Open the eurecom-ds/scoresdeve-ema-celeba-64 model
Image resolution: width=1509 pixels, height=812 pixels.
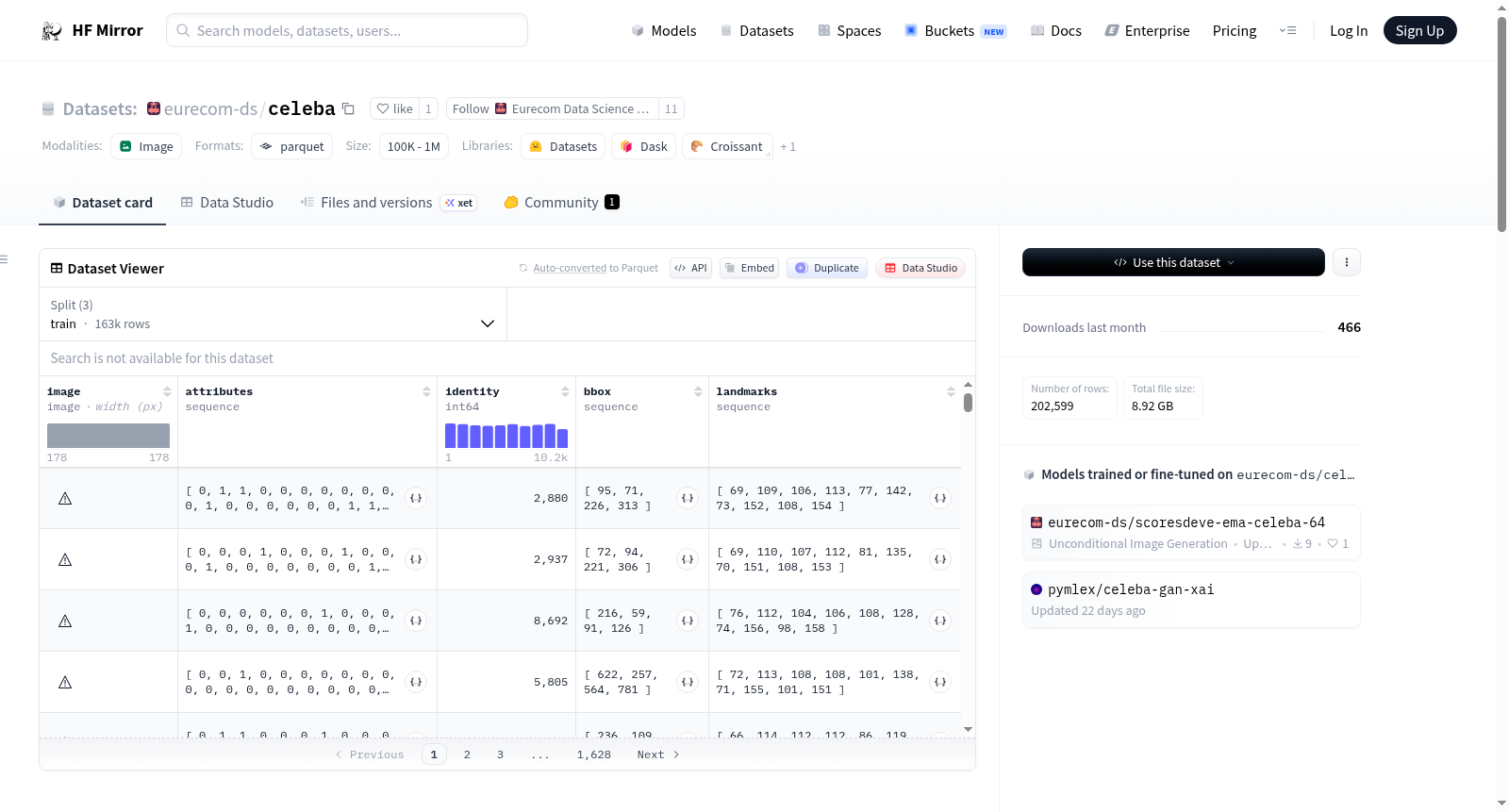(1191, 533)
